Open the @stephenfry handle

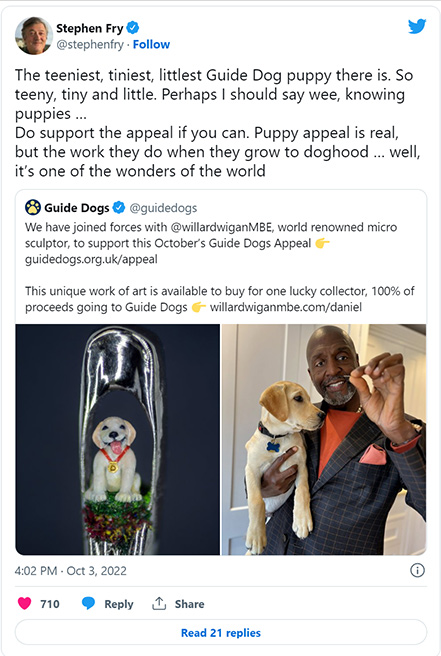coord(90,44)
